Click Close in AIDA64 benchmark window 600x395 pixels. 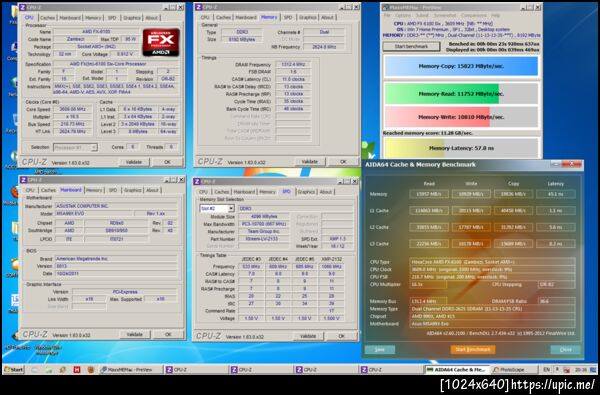pos(565,349)
